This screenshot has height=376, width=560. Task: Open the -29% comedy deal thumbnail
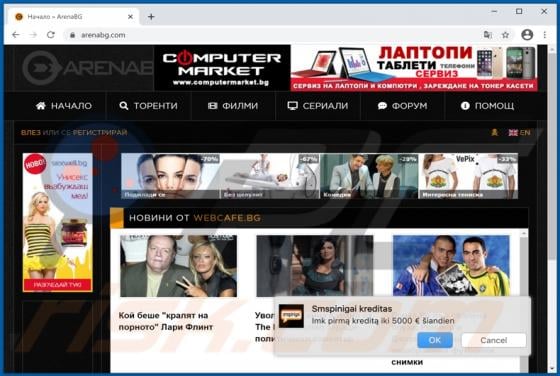369,176
